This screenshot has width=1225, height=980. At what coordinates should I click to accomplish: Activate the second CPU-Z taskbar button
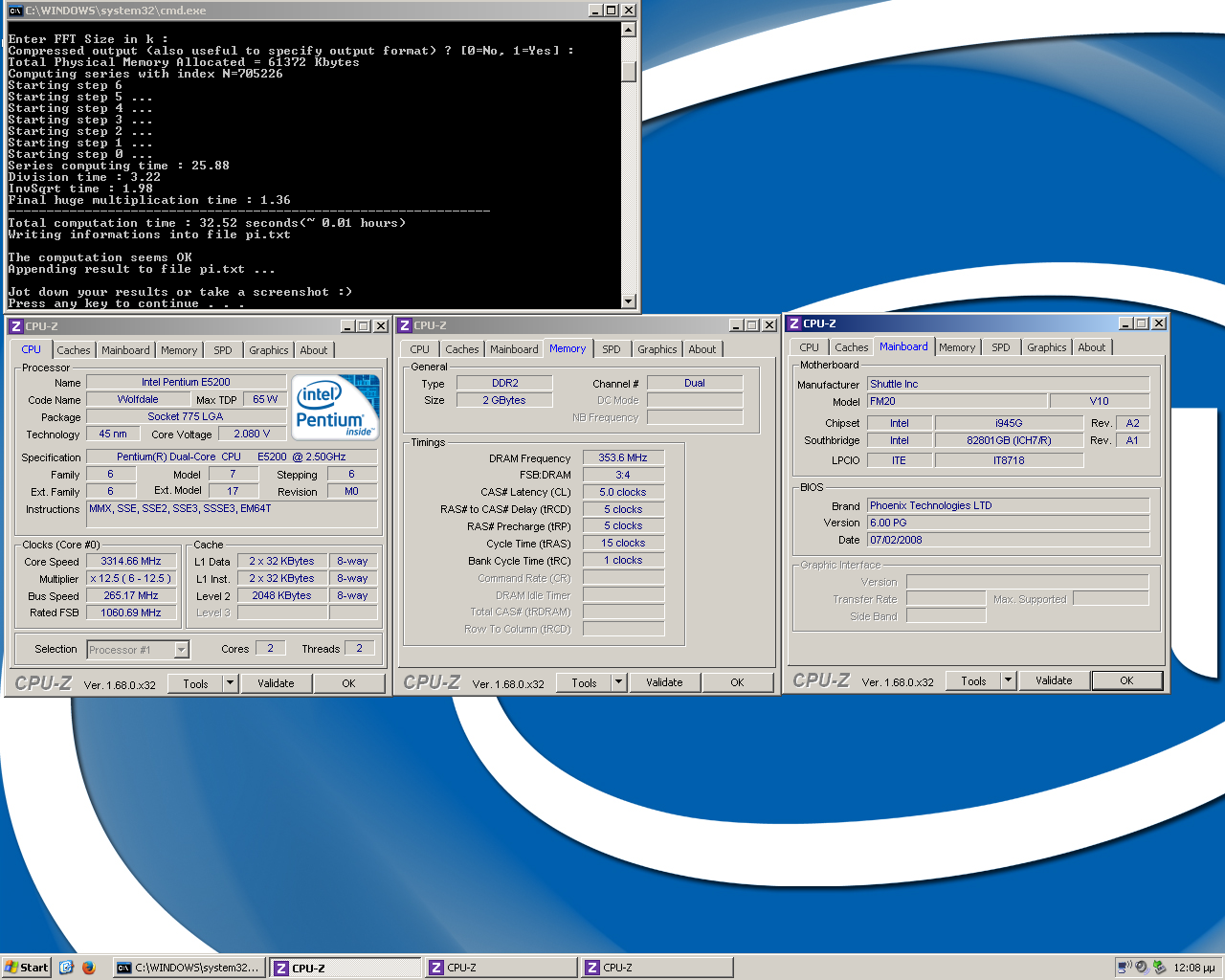pos(501,968)
